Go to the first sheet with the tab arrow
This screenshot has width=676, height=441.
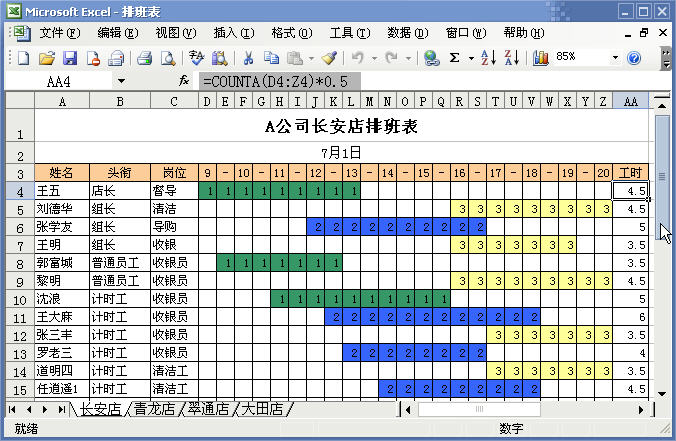coord(12,409)
